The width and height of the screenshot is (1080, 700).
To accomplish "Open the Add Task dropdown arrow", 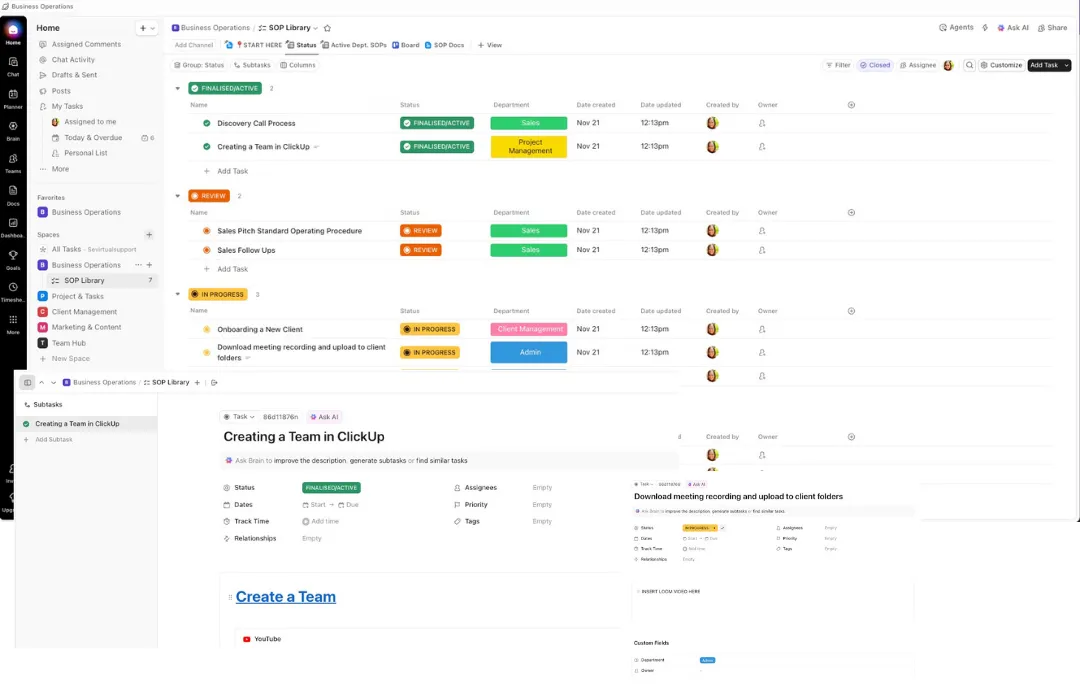I will coord(1066,65).
